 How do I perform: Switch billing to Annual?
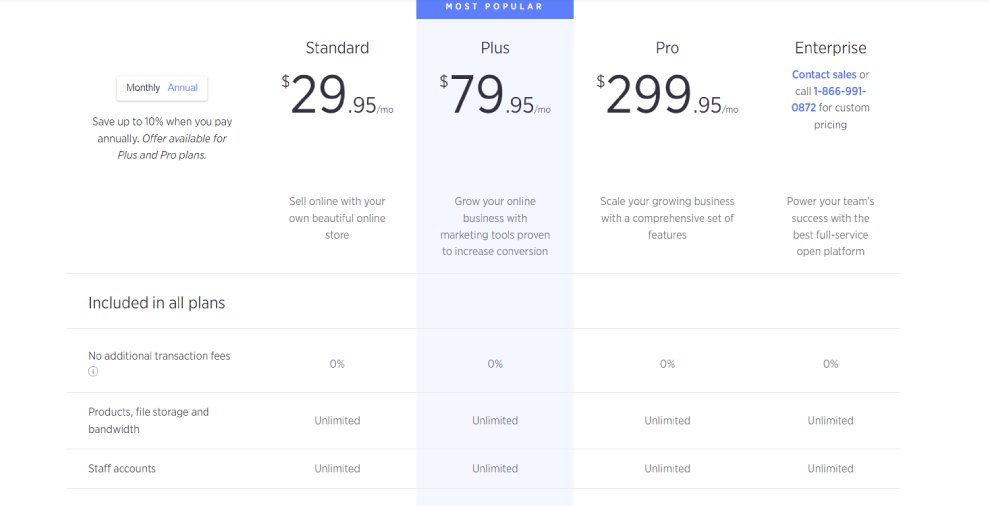182,88
